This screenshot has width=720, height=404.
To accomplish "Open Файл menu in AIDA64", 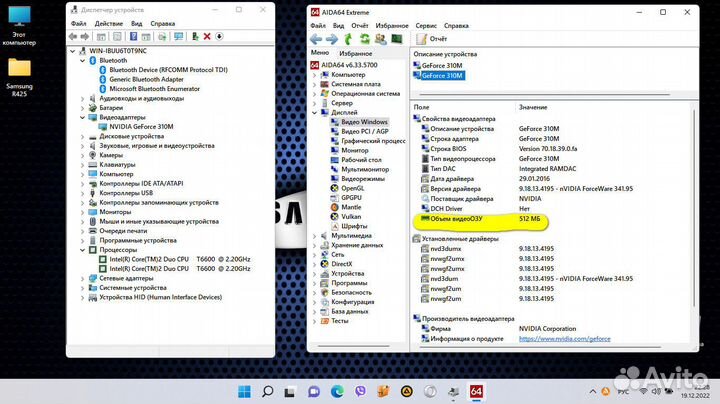I will click(318, 26).
